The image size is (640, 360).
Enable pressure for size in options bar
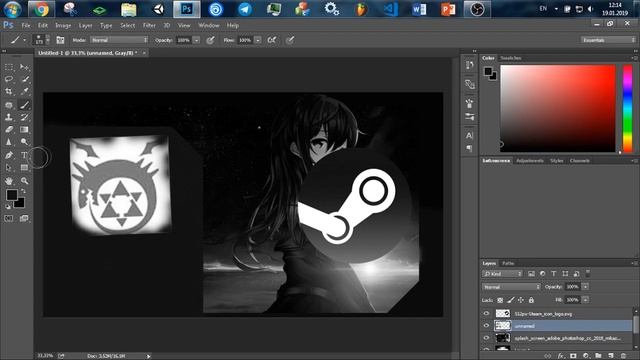290,40
